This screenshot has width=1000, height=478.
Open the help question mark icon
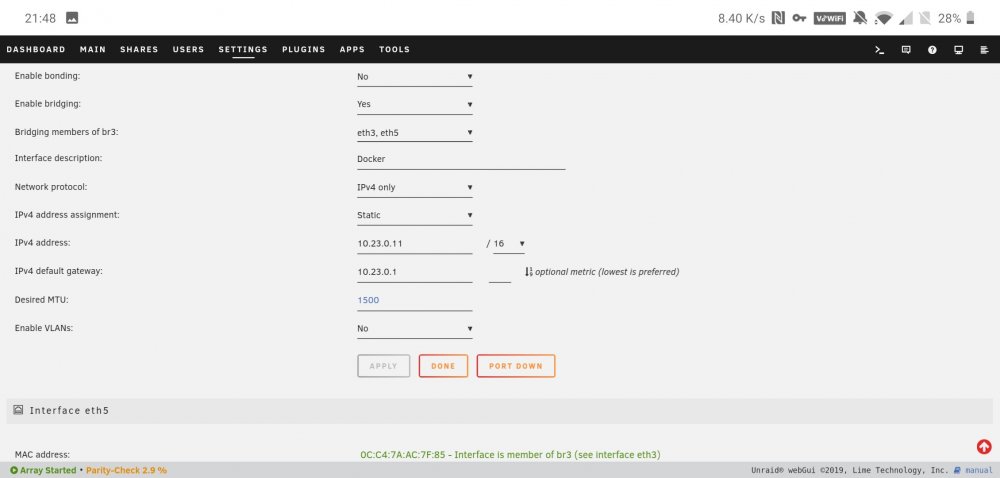(932, 50)
